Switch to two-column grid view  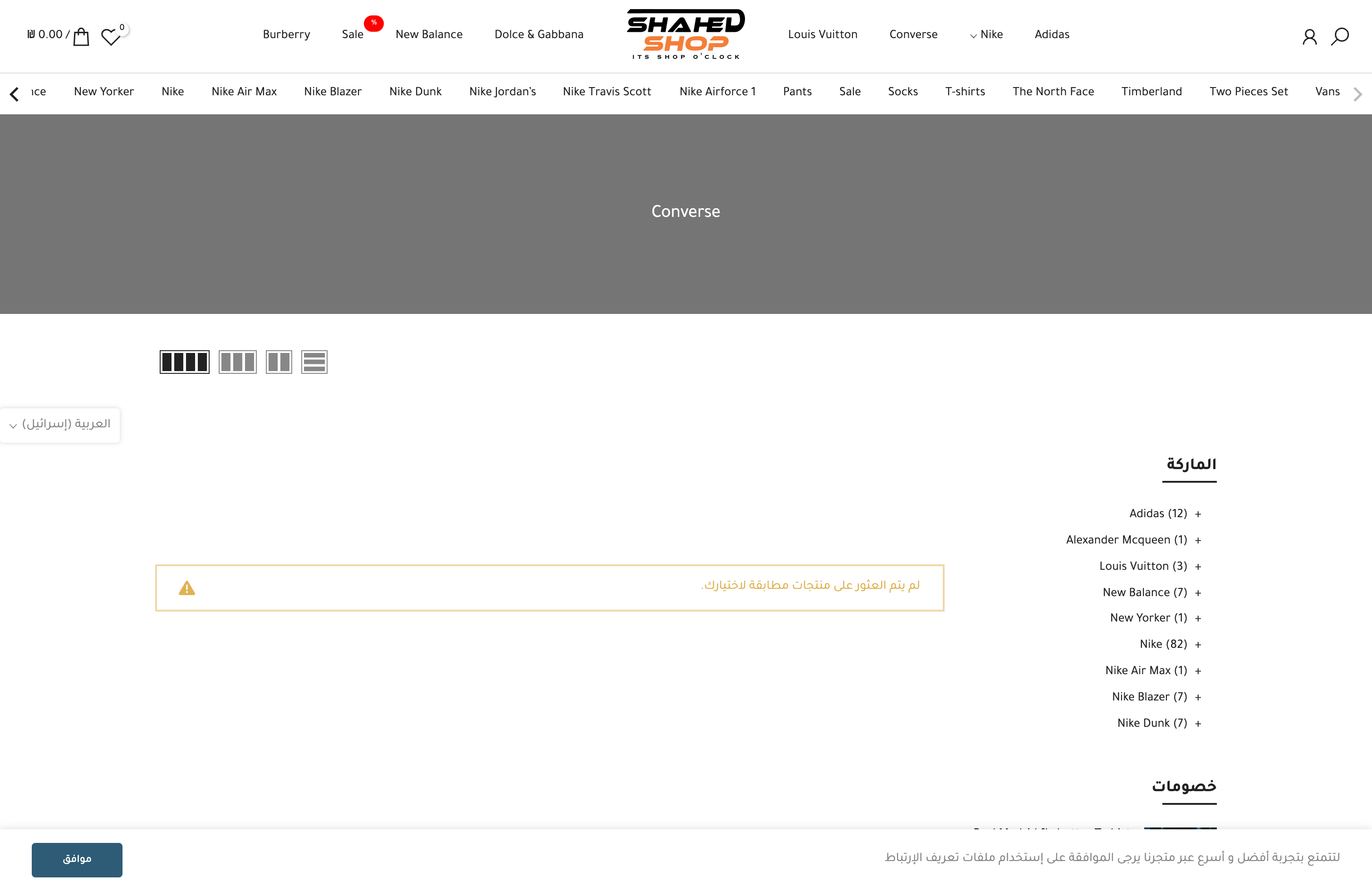tap(279, 362)
